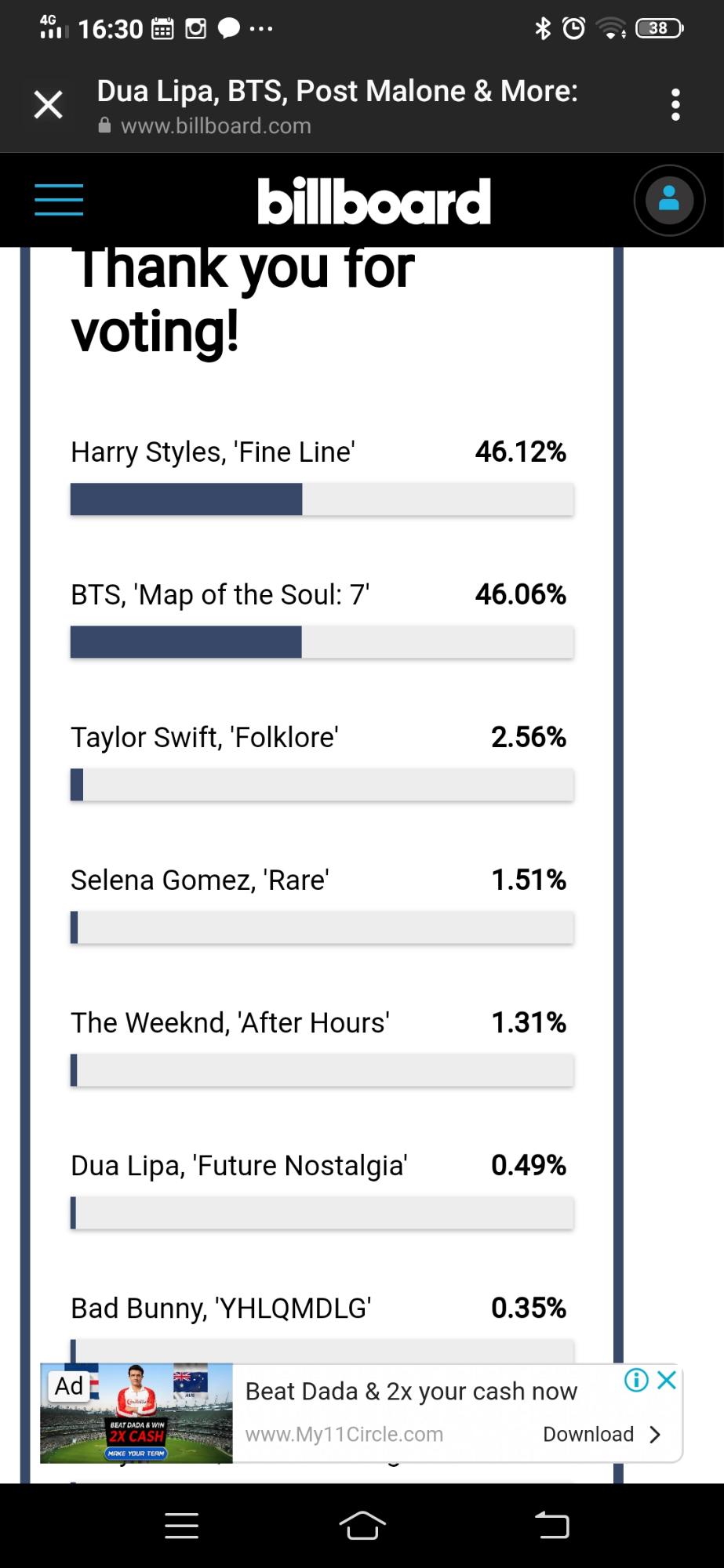The height and width of the screenshot is (1568, 724).
Task: Tap the Bluetooth status bar icon
Action: coord(542,29)
